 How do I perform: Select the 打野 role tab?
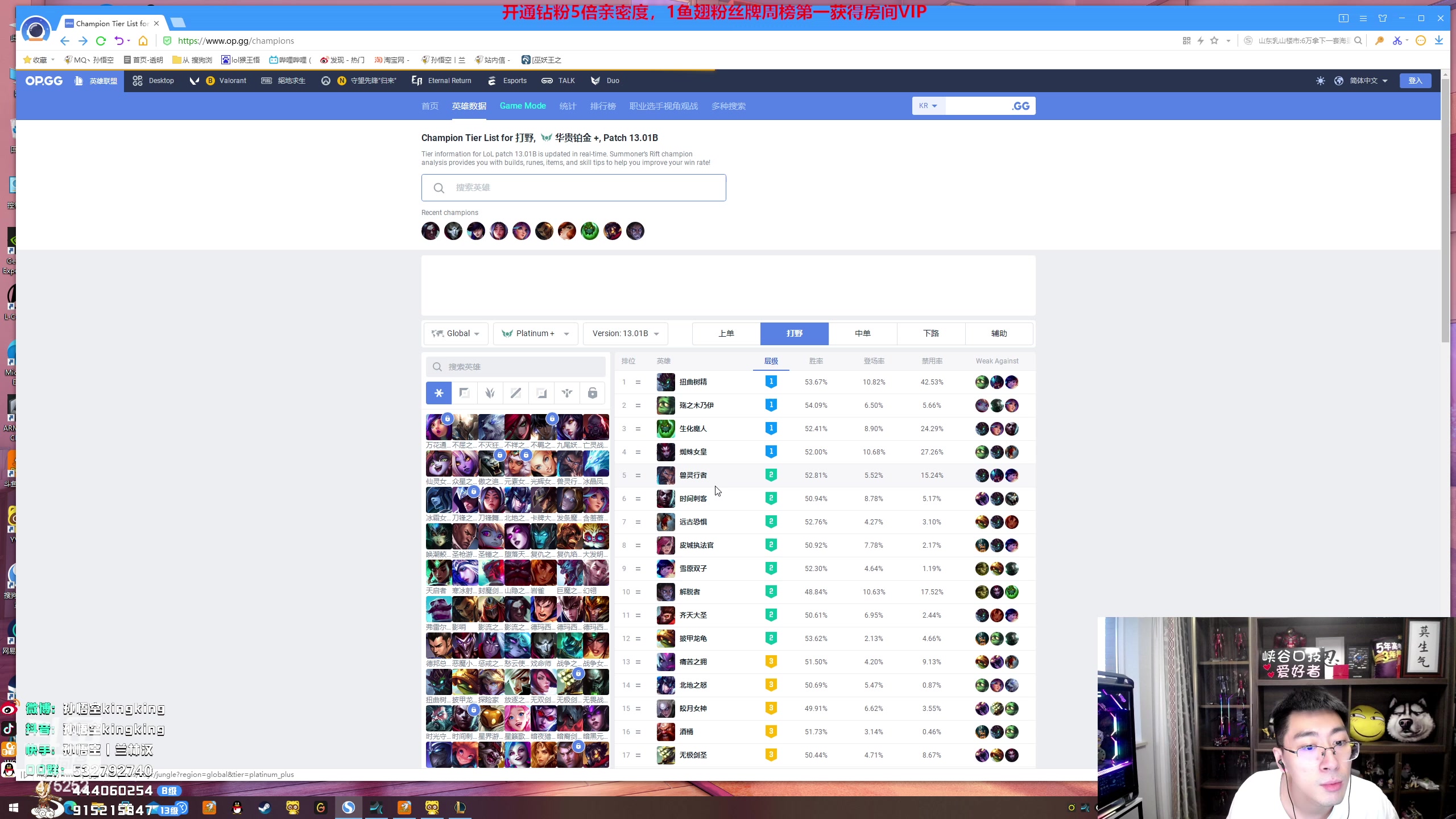point(795,334)
